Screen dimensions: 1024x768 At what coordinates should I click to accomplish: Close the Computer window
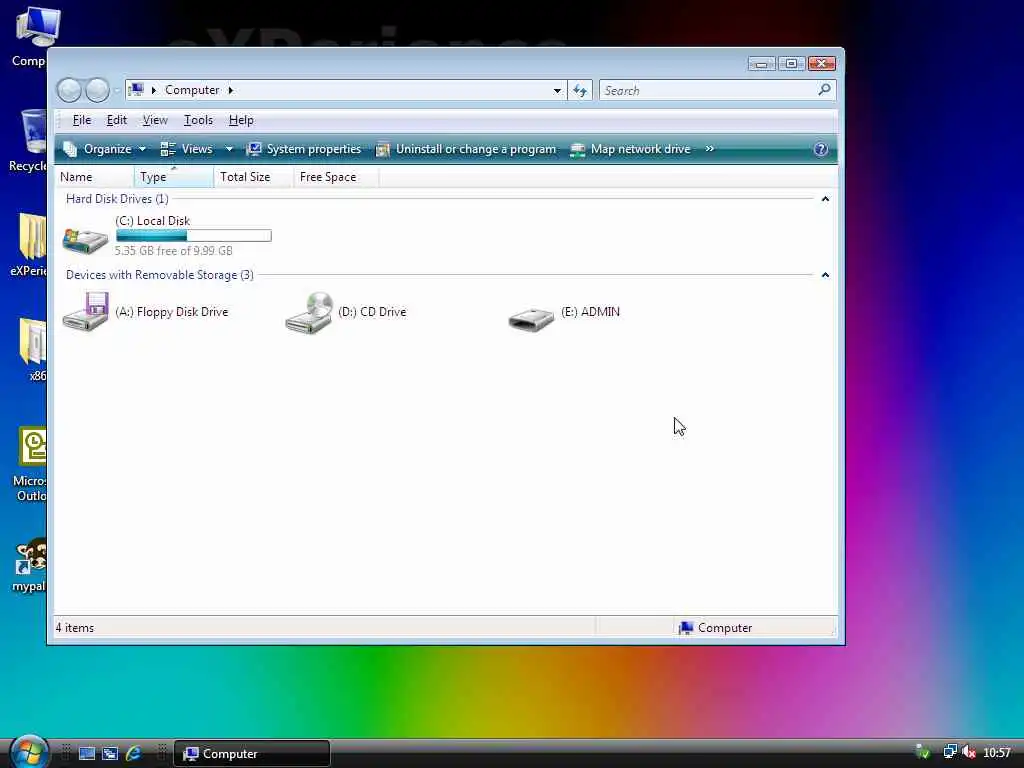coord(822,63)
